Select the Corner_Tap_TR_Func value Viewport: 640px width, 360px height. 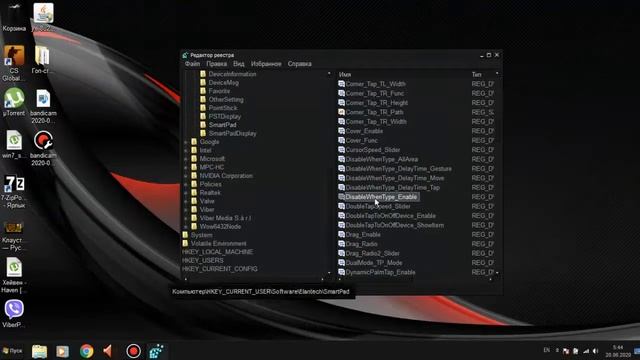(375, 93)
